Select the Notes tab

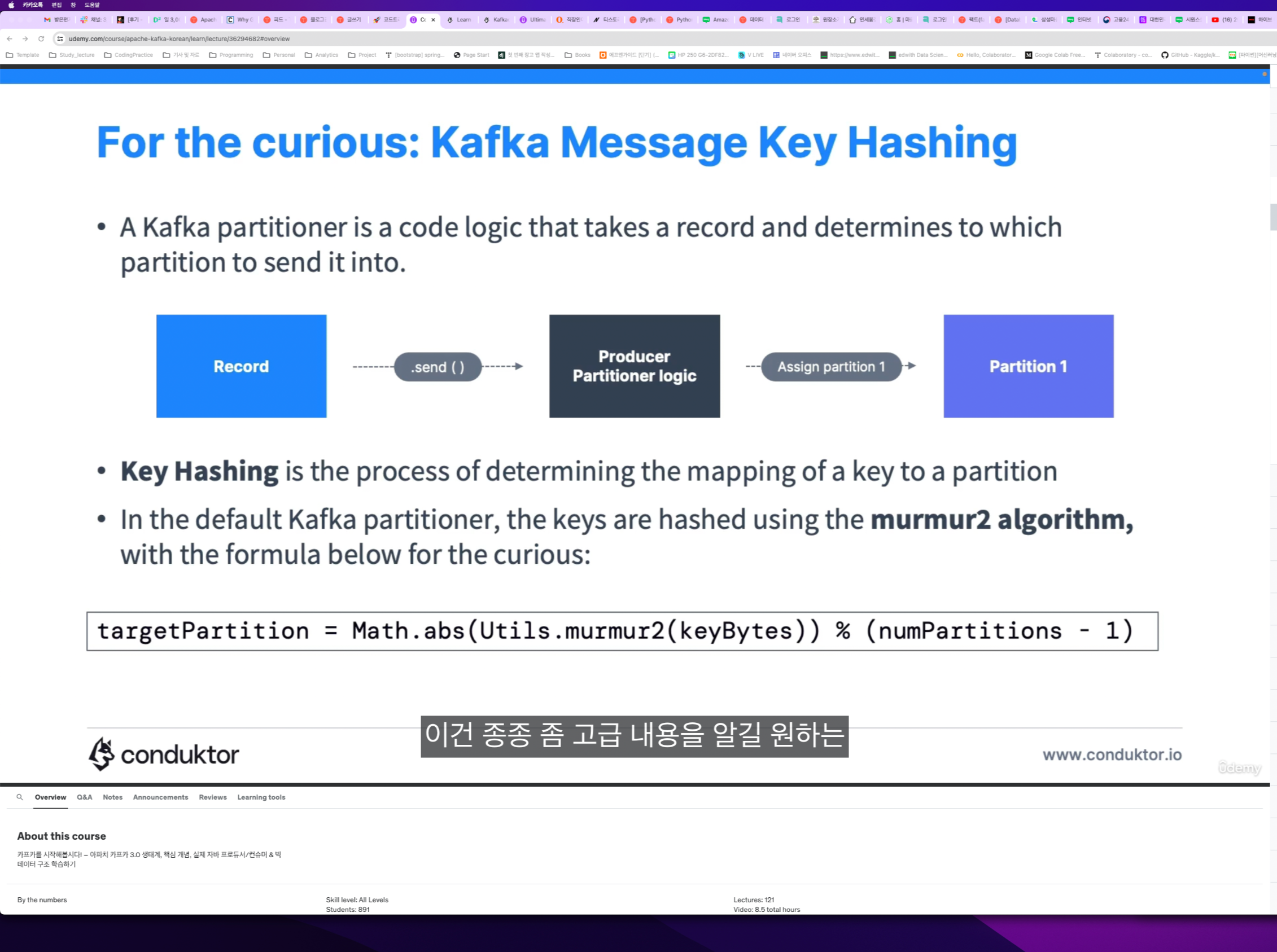point(112,797)
